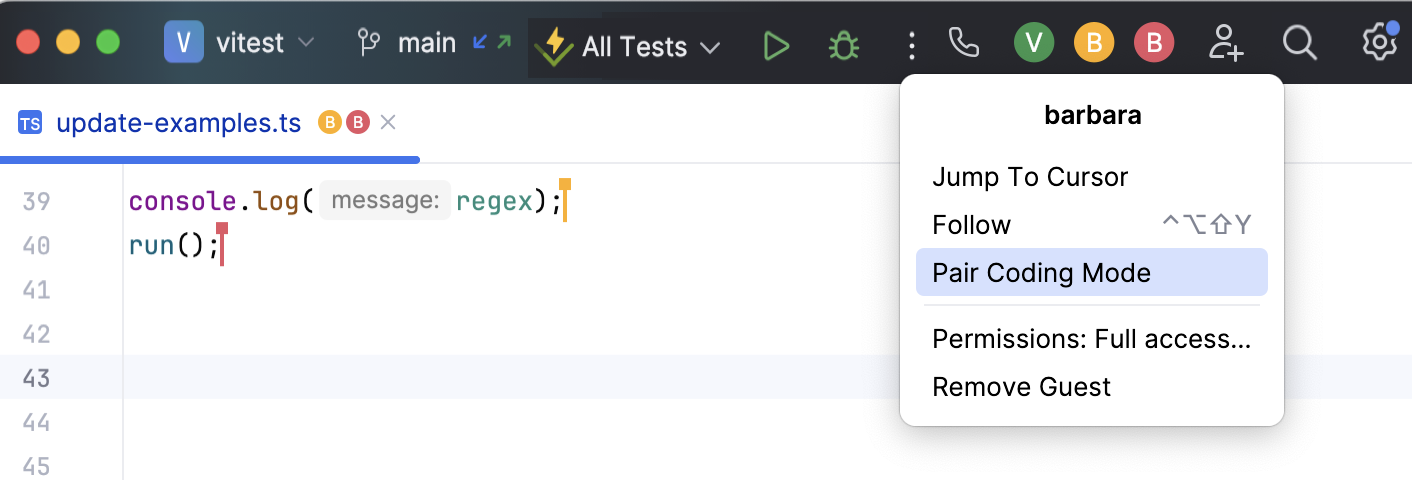The width and height of the screenshot is (1412, 480).
Task: Open the call phone icon
Action: (963, 43)
